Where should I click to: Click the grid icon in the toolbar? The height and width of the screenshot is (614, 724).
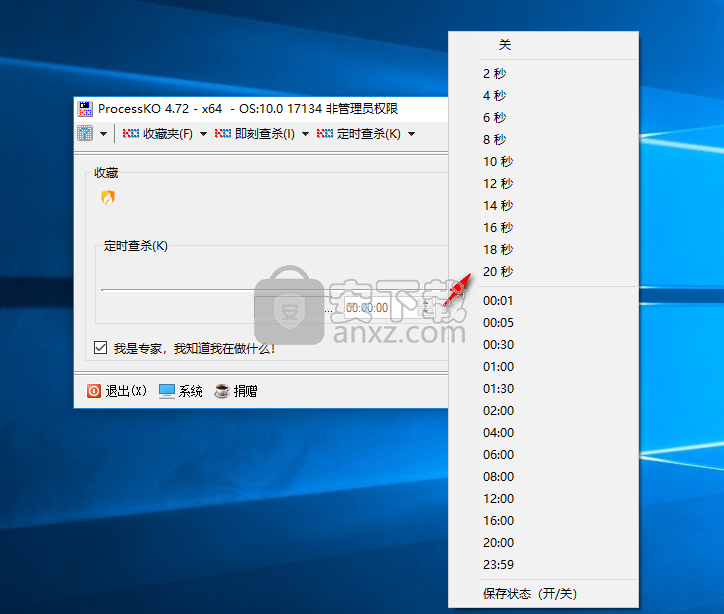coord(85,134)
